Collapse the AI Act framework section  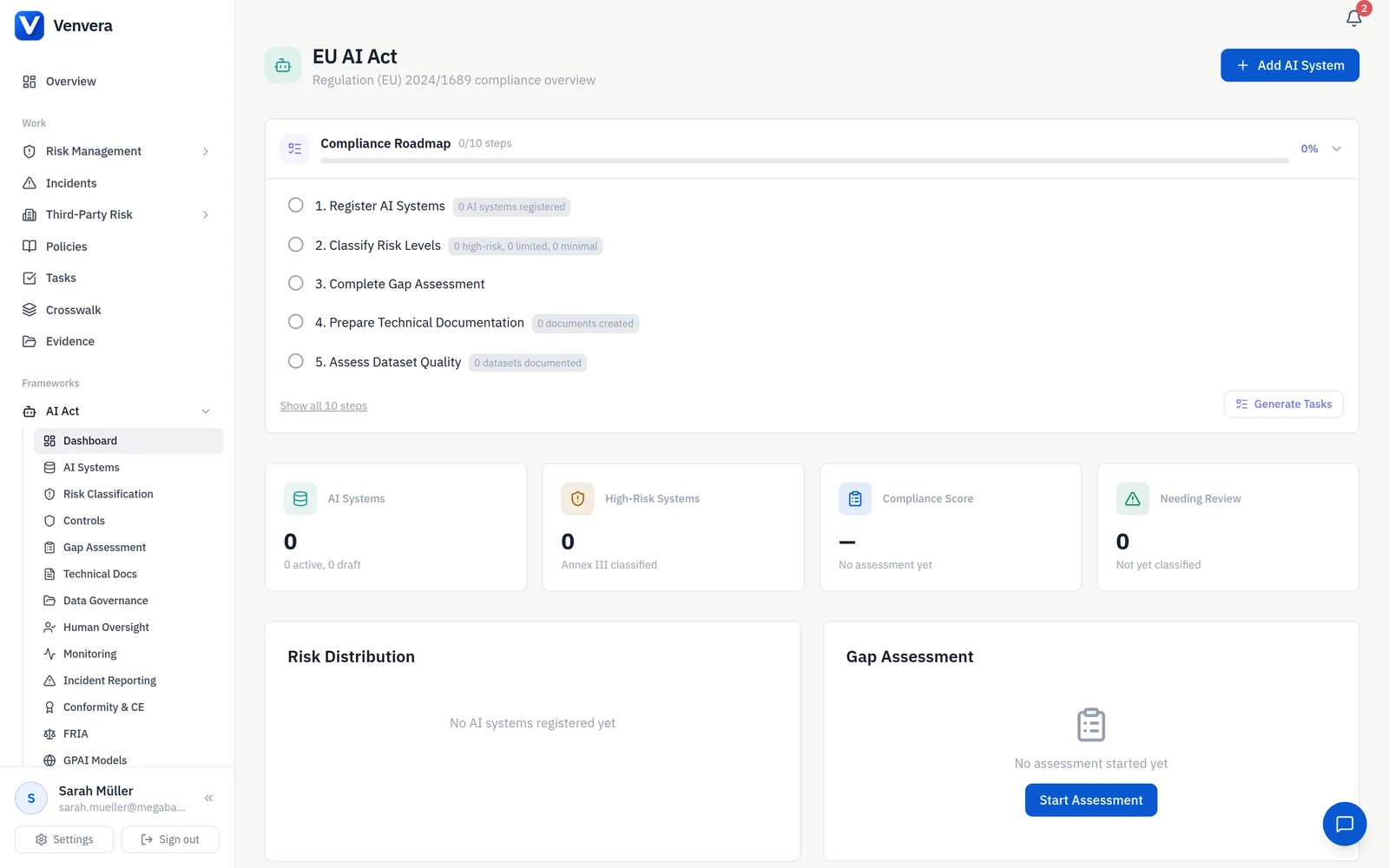(x=206, y=411)
